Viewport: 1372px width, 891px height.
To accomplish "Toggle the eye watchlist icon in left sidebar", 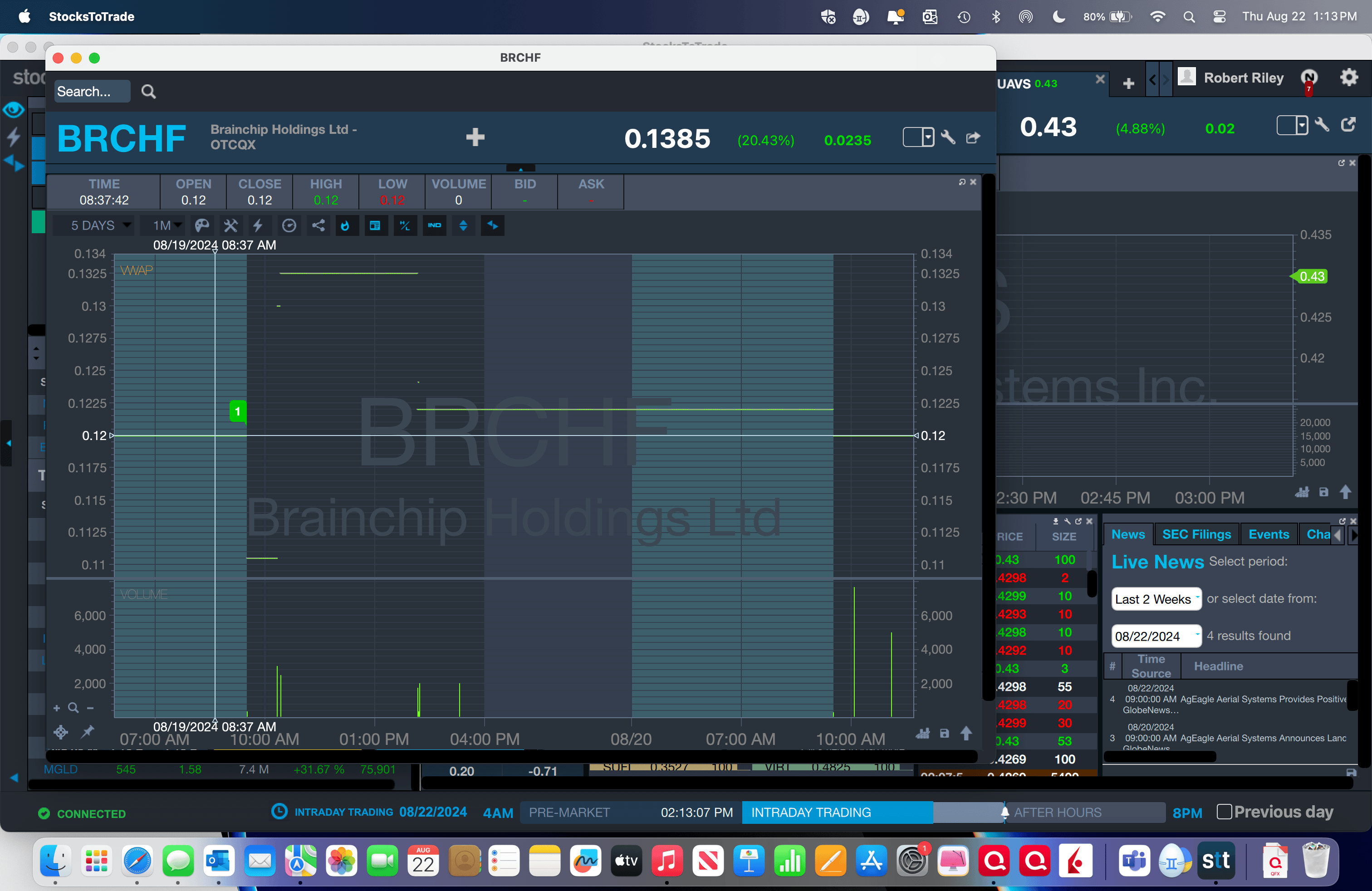I will 13,109.
